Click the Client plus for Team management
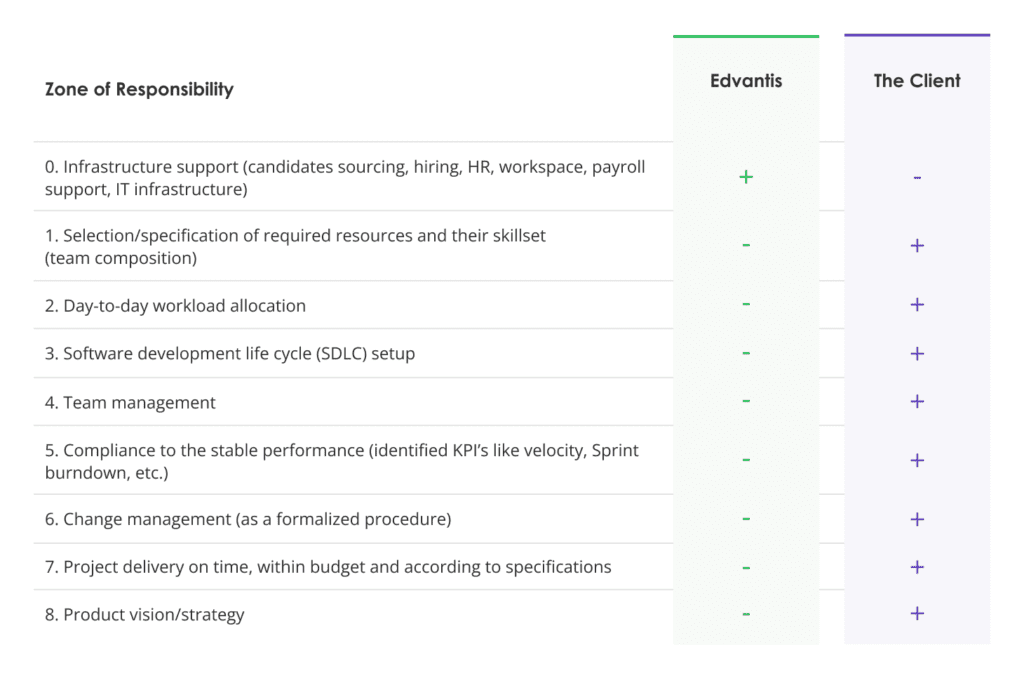The height and width of the screenshot is (678, 1024). [x=917, y=401]
